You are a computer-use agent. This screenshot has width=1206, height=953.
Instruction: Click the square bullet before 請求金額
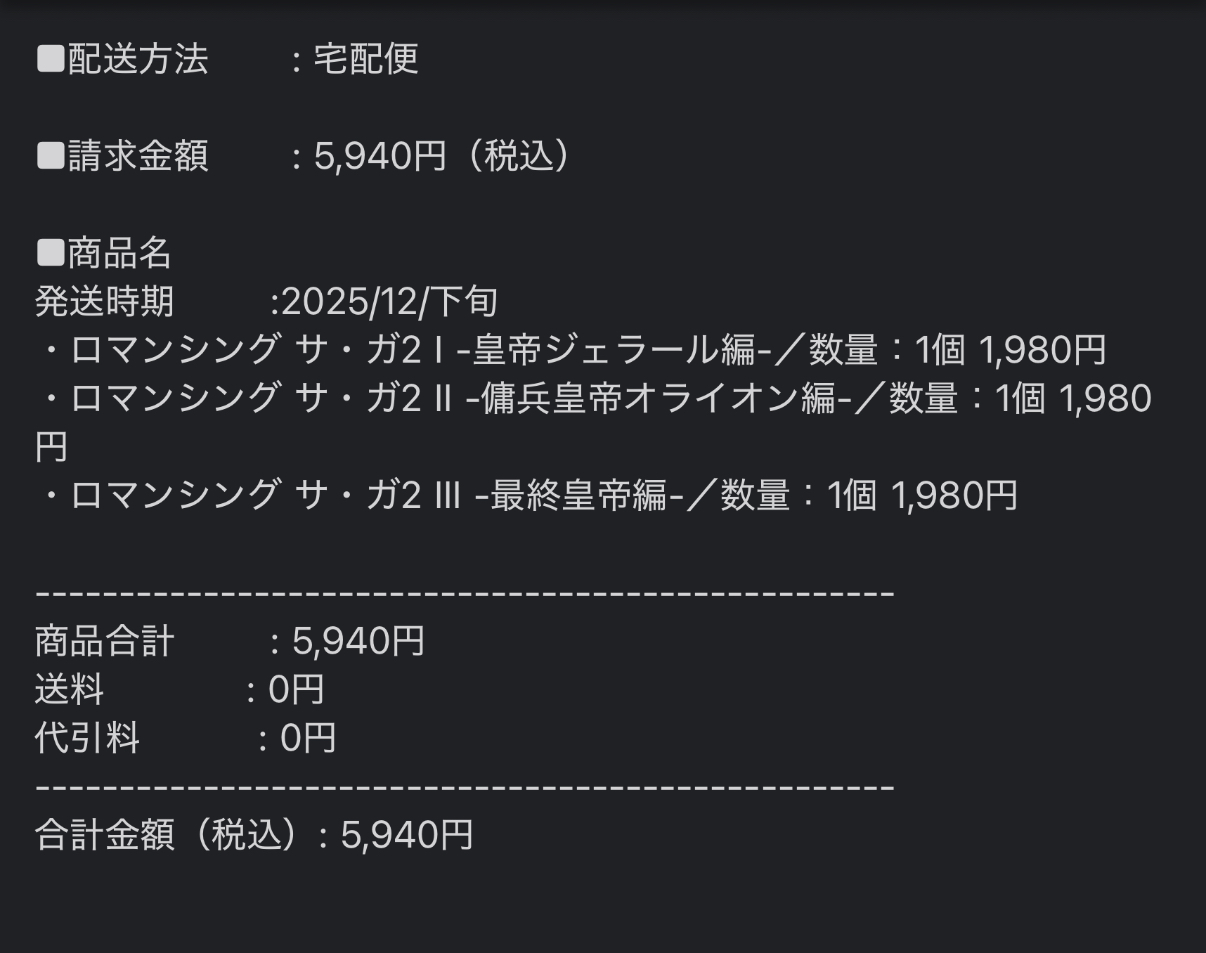(x=50, y=157)
